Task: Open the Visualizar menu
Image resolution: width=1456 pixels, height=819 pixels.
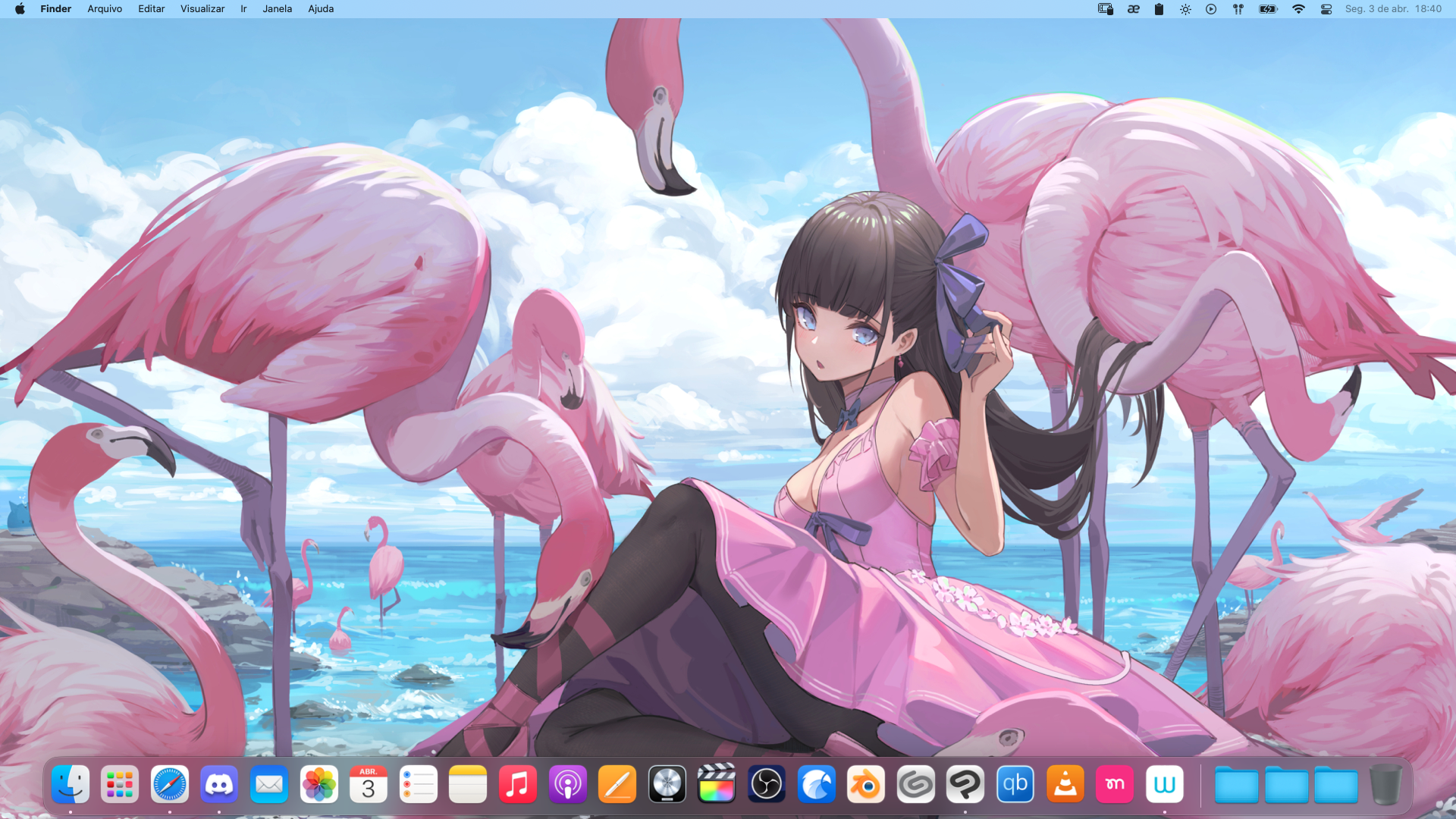Action: [202, 9]
